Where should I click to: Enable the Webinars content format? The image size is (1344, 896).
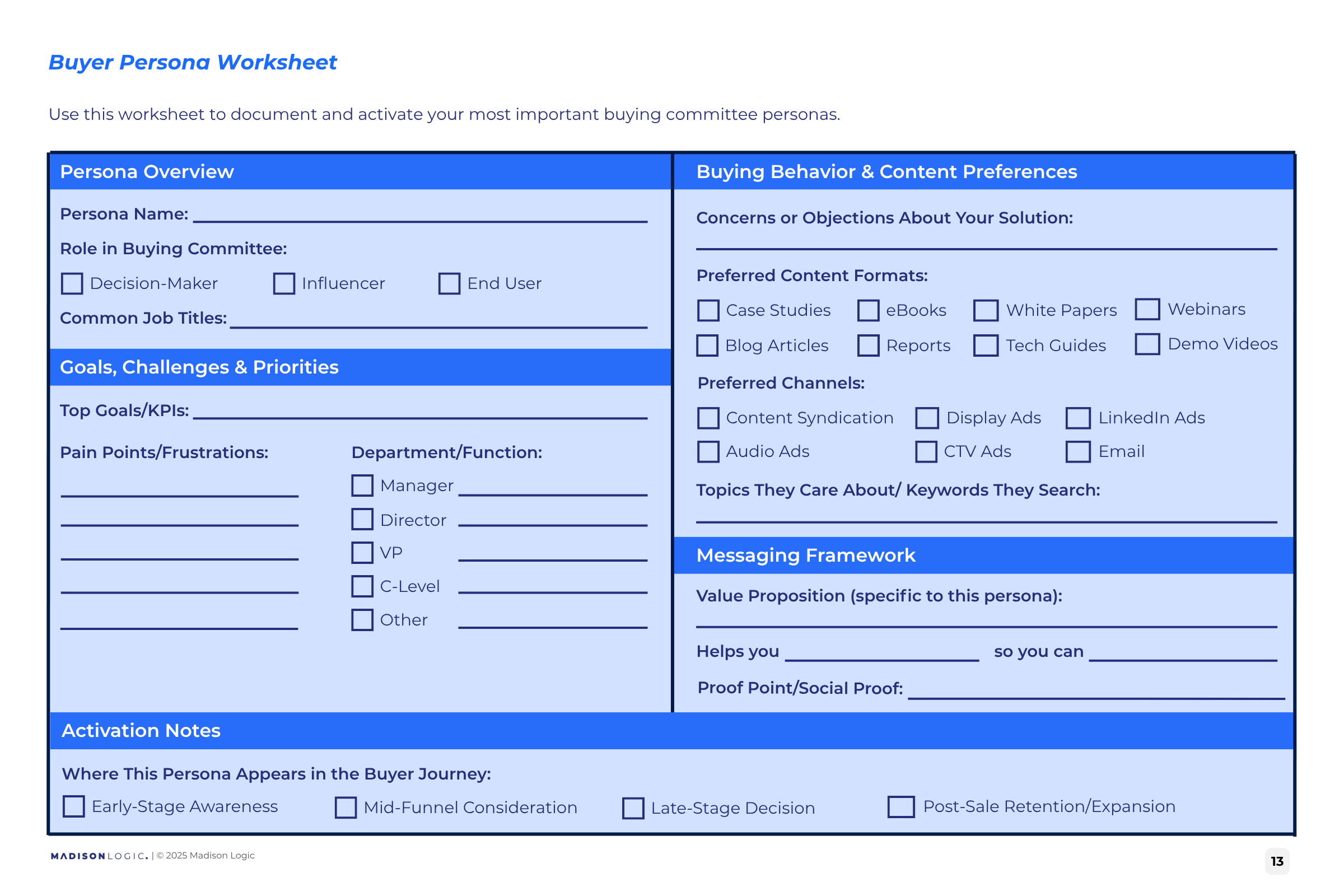[1147, 309]
